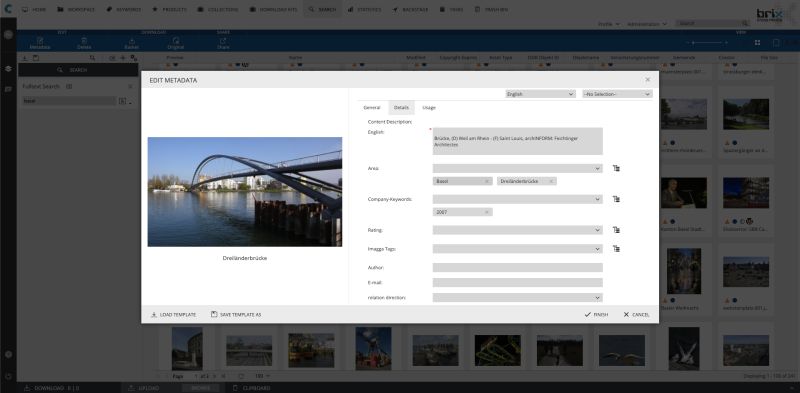
Task: Click the page view icon next to grid view
Action: click(776, 43)
